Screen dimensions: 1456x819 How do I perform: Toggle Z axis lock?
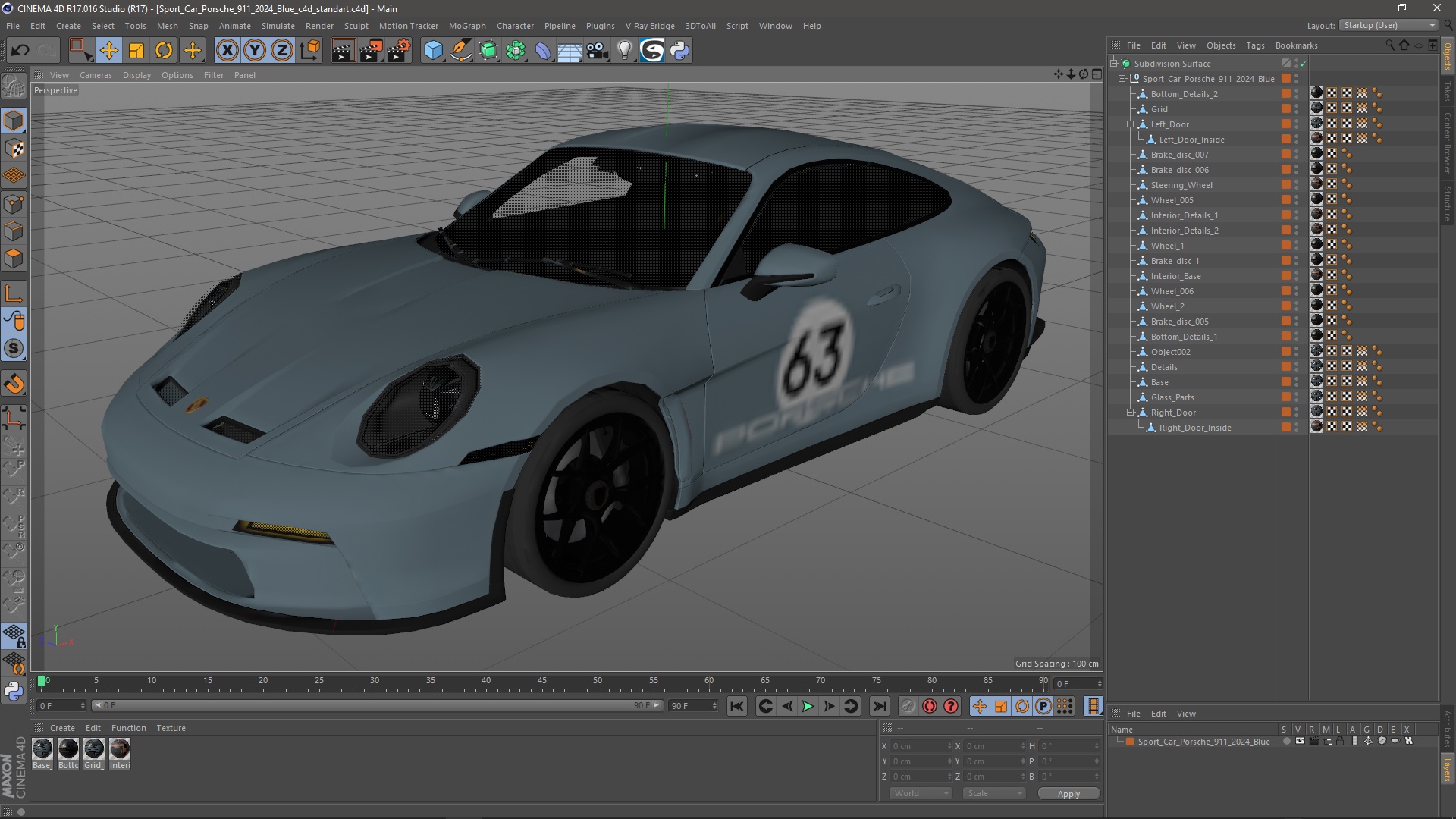[282, 50]
